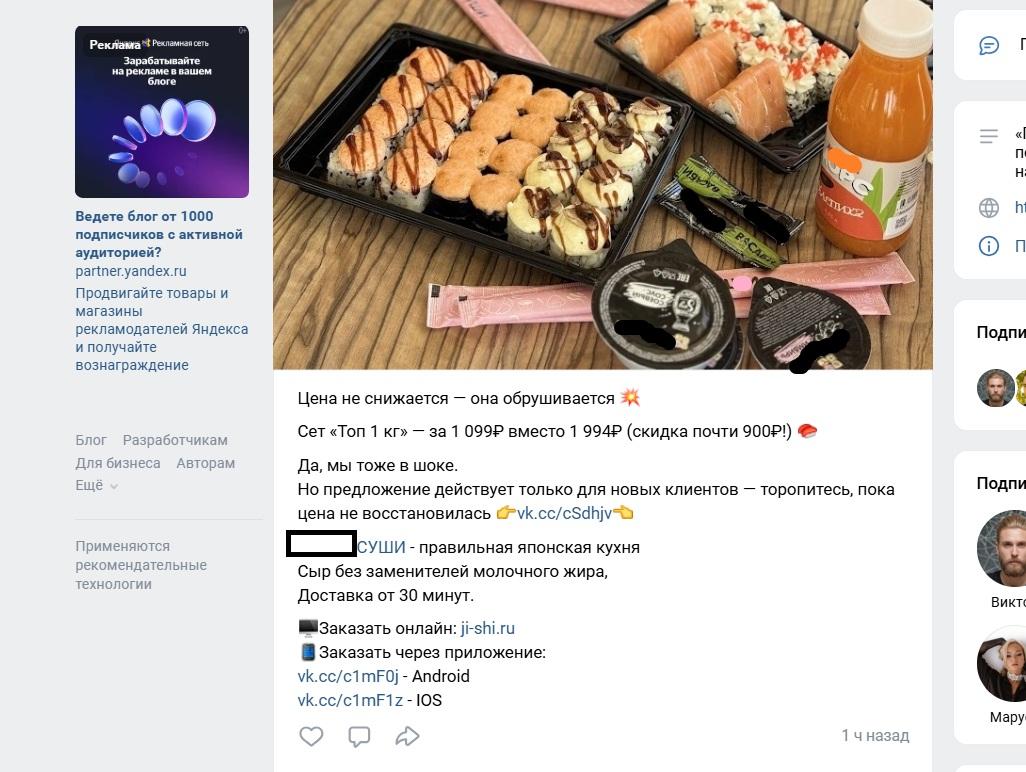Viewport: 1026px width, 772px height.
Task: Open partner.yandex.ru from the advertisement
Action: pyautogui.click(x=129, y=271)
